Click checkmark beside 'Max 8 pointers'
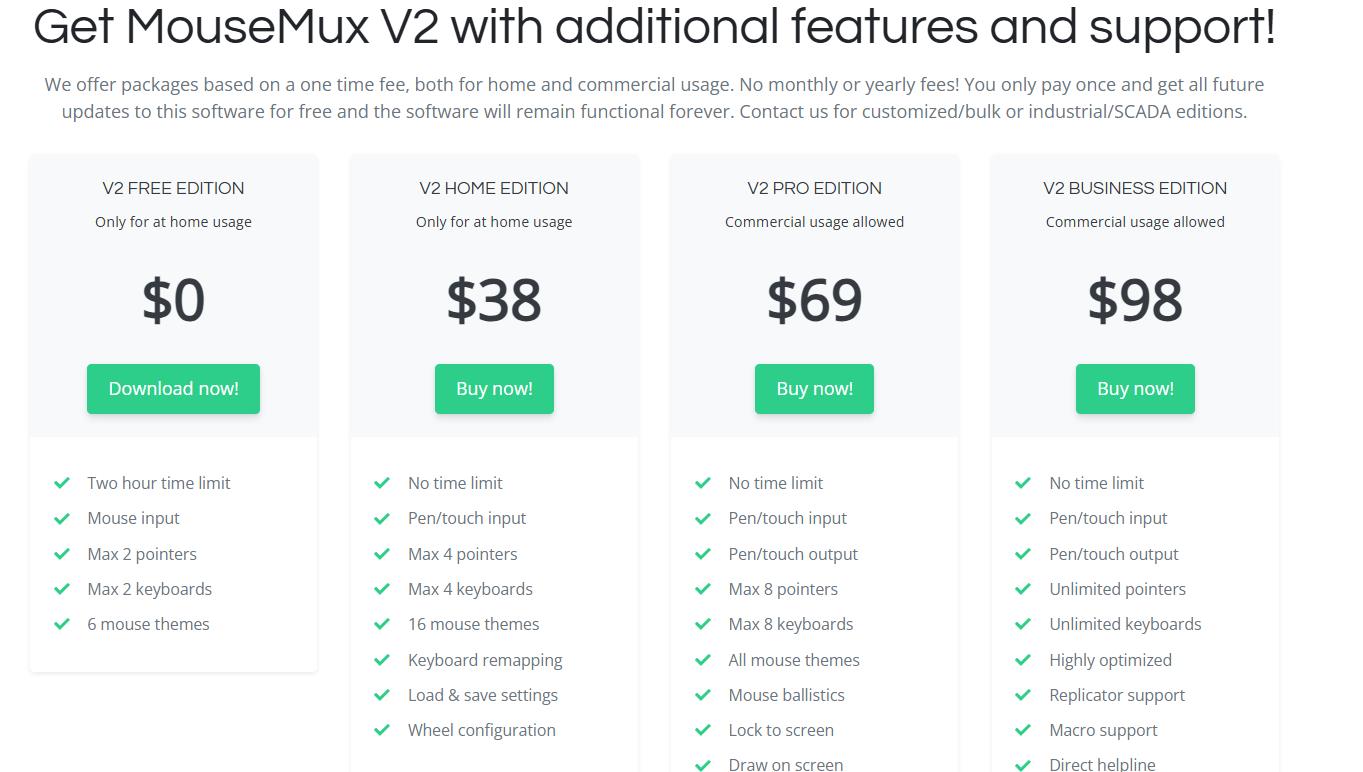This screenshot has height=772, width=1363. click(x=702, y=589)
